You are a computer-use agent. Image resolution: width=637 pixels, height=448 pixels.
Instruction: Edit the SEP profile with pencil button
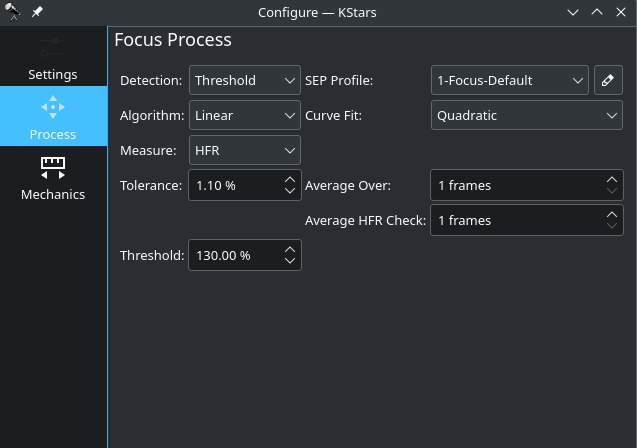click(x=608, y=80)
